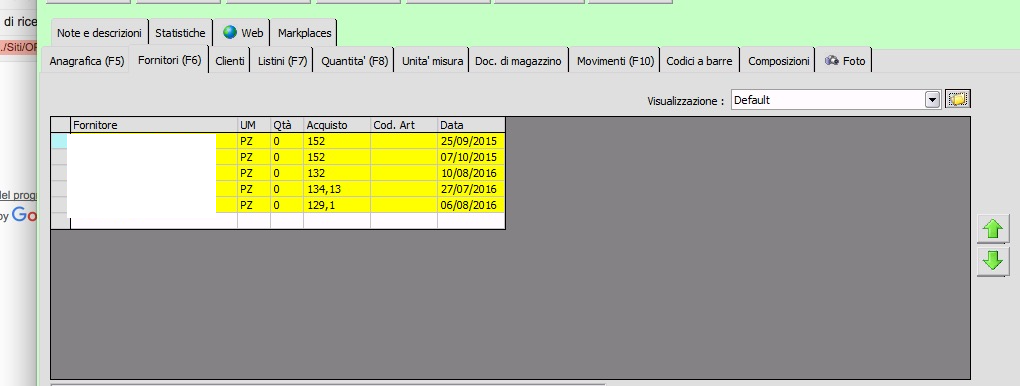
Task: Select the date cell 27/07/2016
Action: 471,189
